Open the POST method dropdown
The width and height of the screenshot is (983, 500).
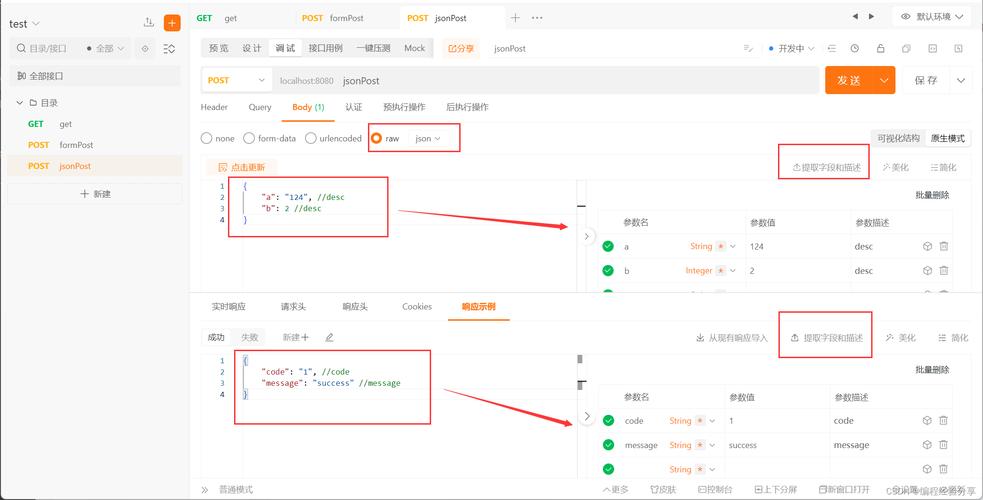237,80
